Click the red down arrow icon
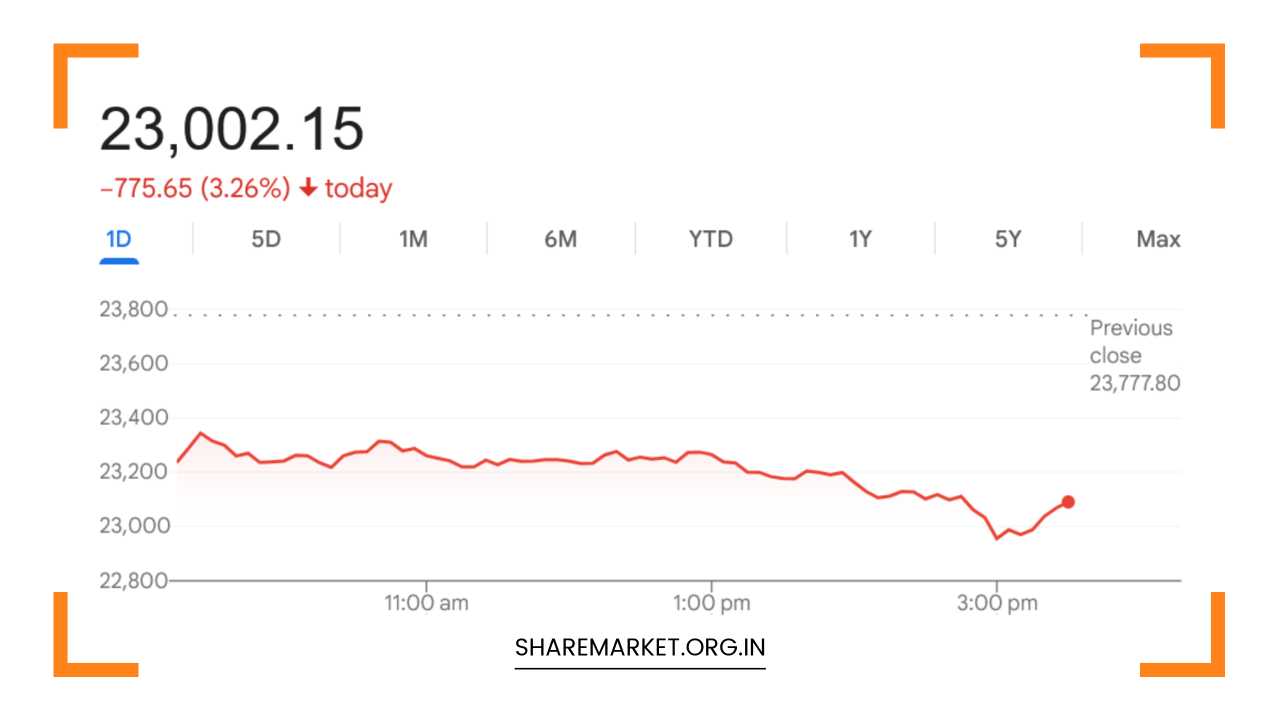 308,188
